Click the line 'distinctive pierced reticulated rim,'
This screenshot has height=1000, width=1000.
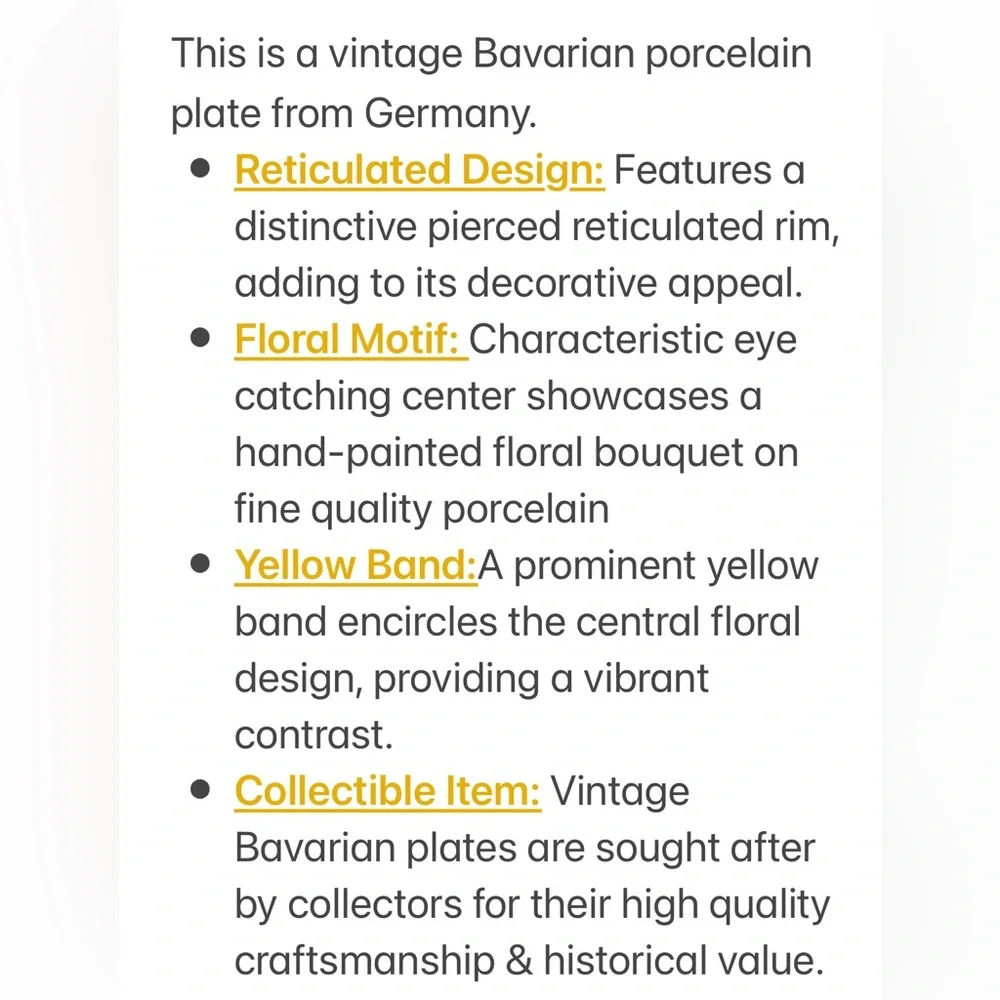tap(537, 227)
